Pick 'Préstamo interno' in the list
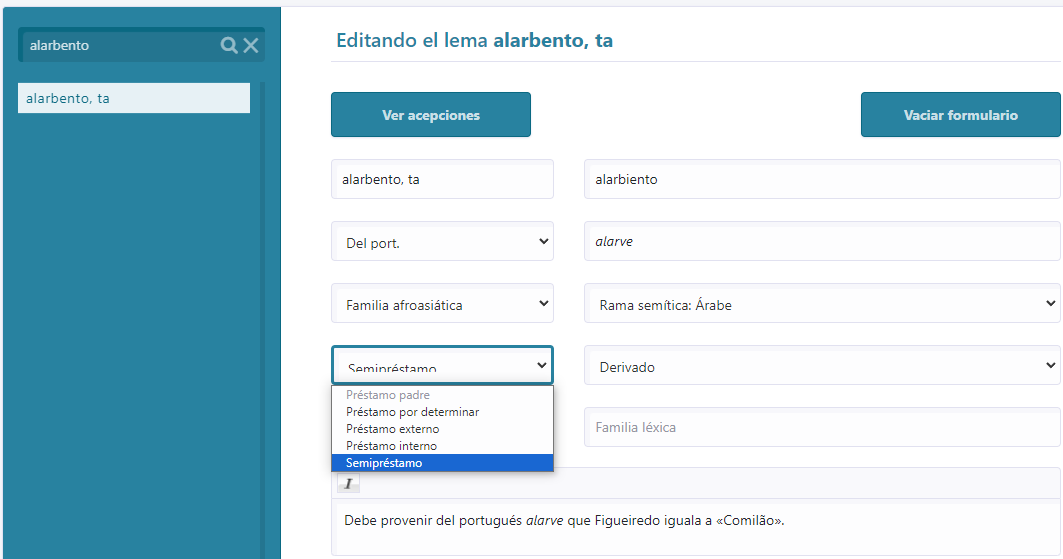This screenshot has width=1063, height=559. coord(391,446)
